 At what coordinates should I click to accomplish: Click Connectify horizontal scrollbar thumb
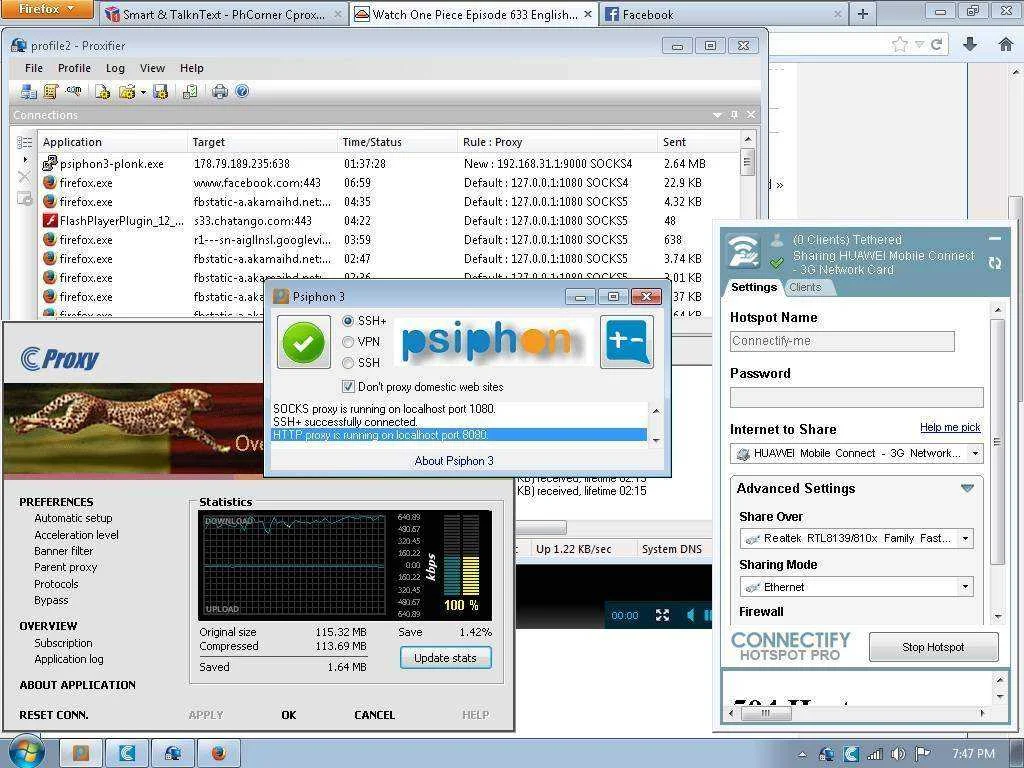tap(765, 713)
